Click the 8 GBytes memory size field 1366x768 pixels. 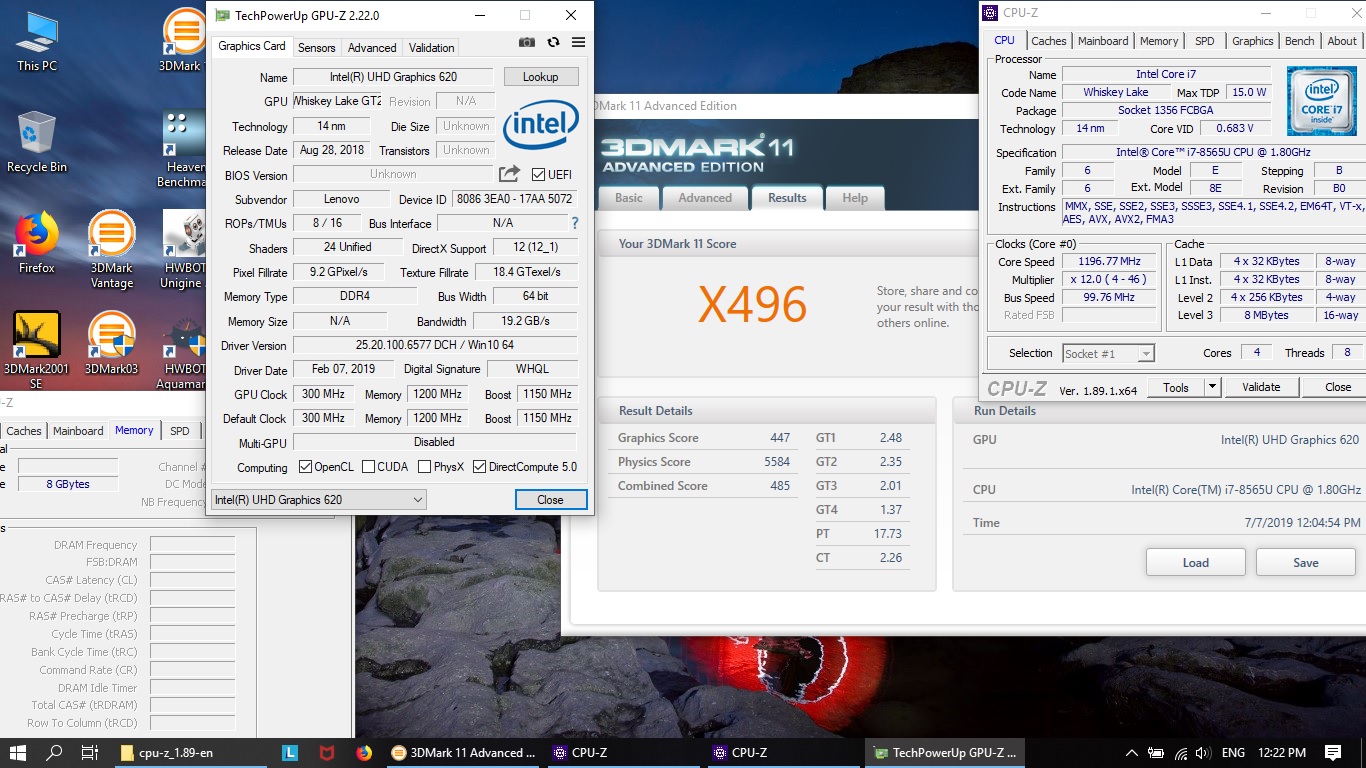pyautogui.click(x=68, y=484)
